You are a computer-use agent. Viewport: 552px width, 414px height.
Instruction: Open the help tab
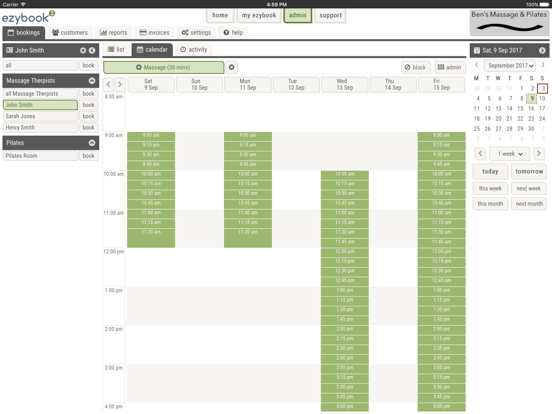click(x=233, y=33)
